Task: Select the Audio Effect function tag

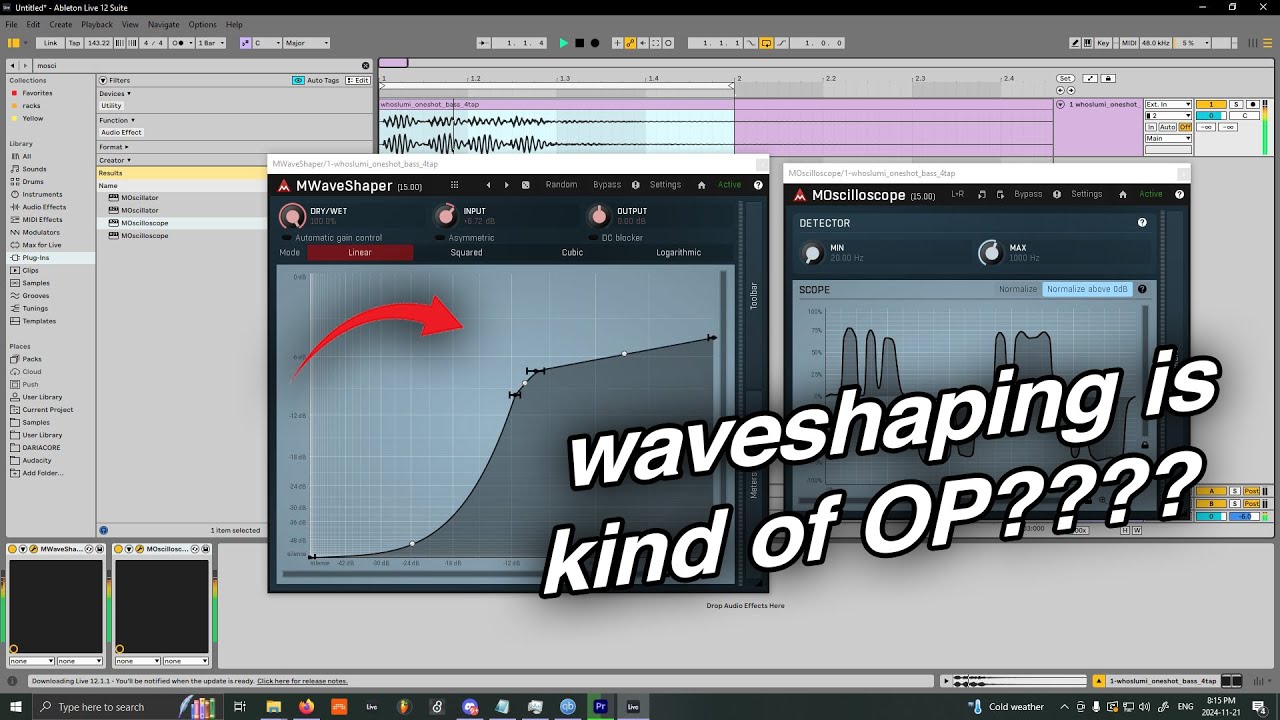Action: 121,132
